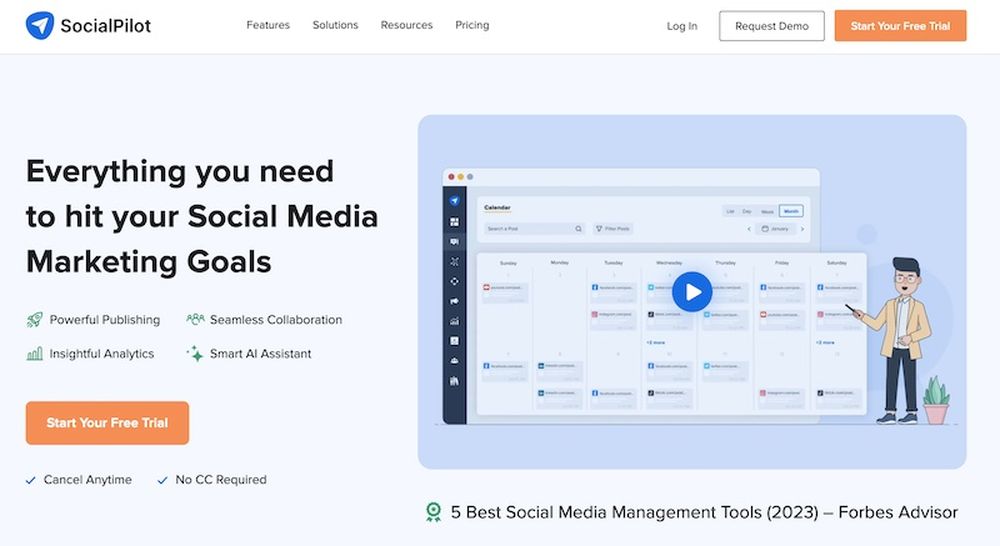The width and height of the screenshot is (1000, 546).
Task: Click Start Your Free Trial in header
Action: point(900,26)
